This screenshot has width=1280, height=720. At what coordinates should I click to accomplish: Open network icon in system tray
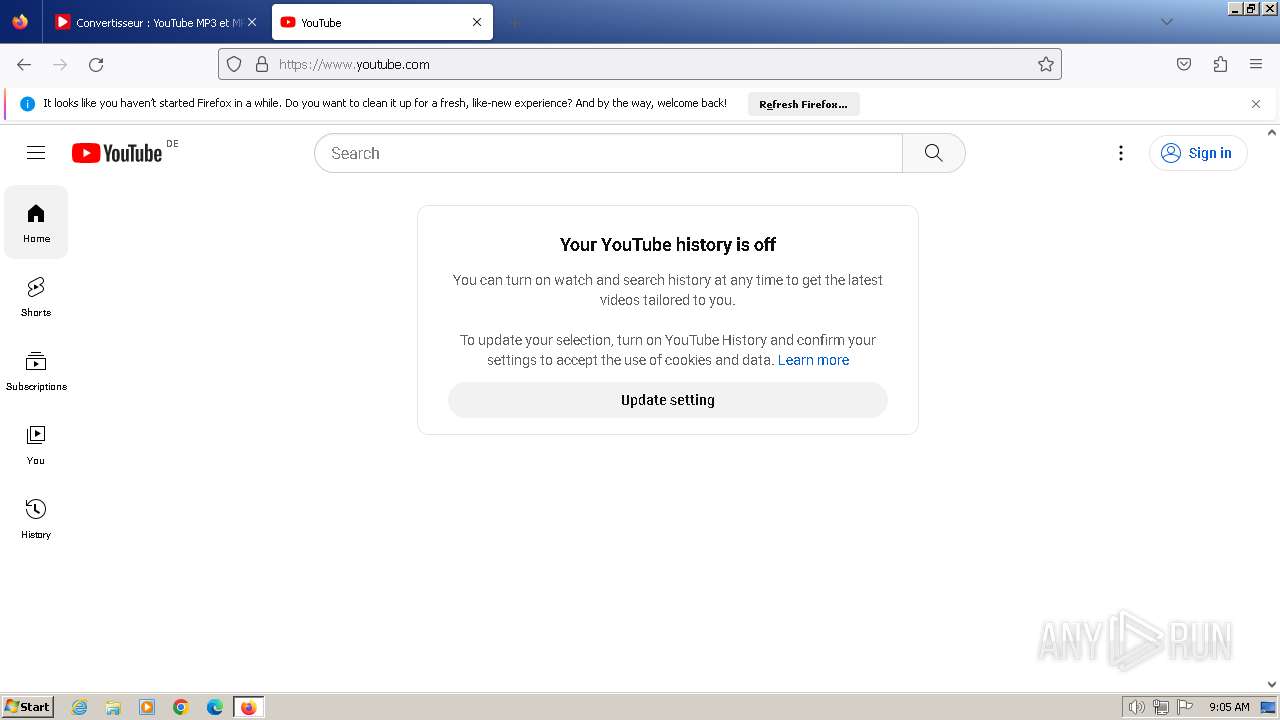point(1161,707)
